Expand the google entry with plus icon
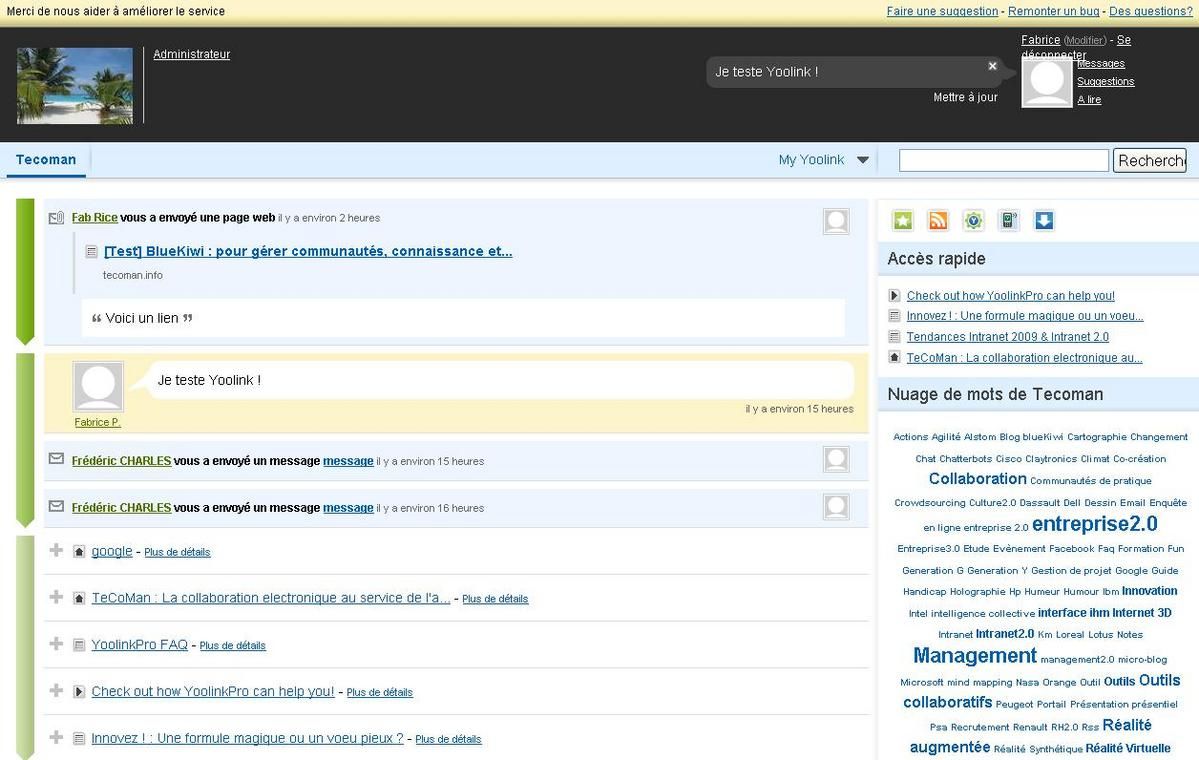 tap(56, 551)
